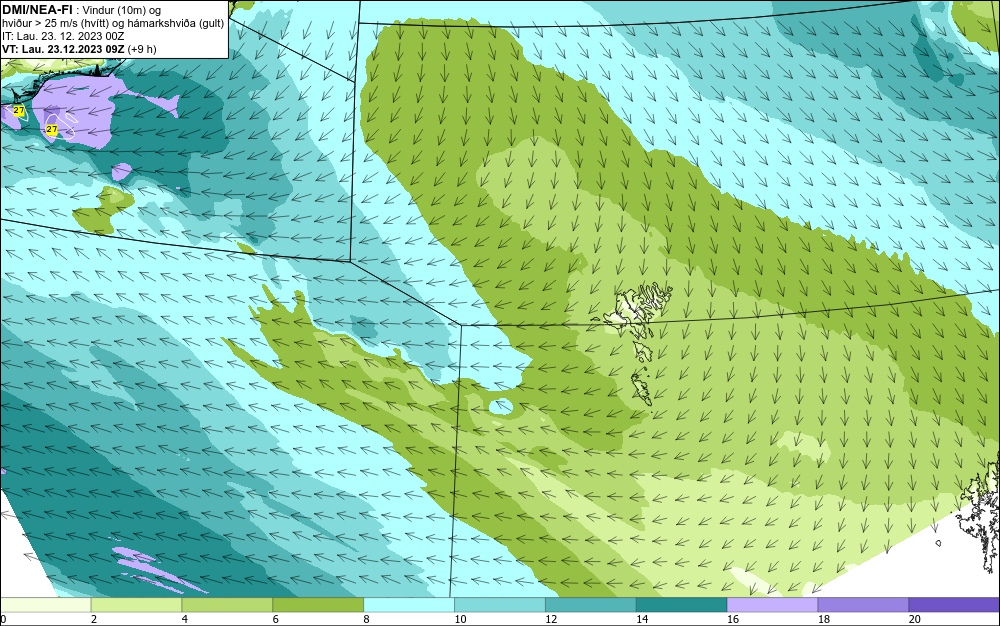
Task: Click the small round cyan patch inside the green area
Action: (501, 406)
